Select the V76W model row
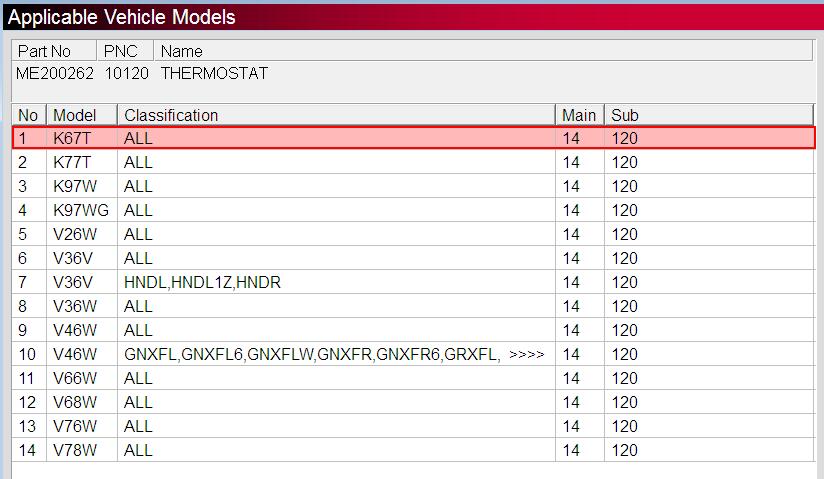 click(414, 426)
